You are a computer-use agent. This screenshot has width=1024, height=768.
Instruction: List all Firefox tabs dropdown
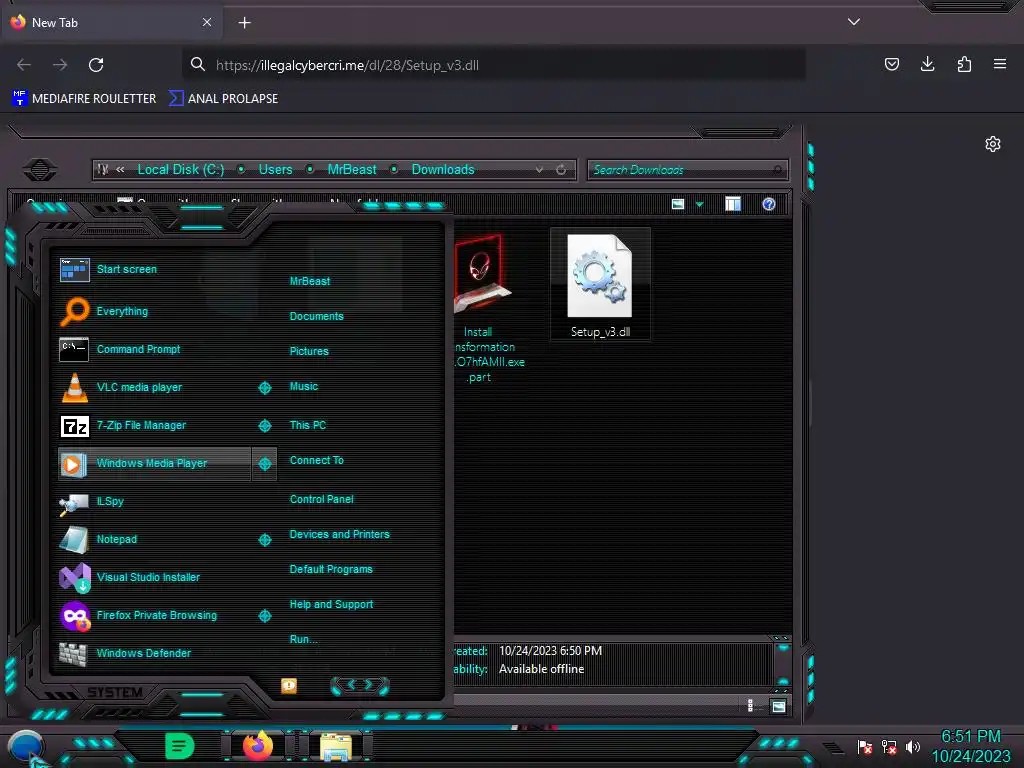[x=854, y=22]
